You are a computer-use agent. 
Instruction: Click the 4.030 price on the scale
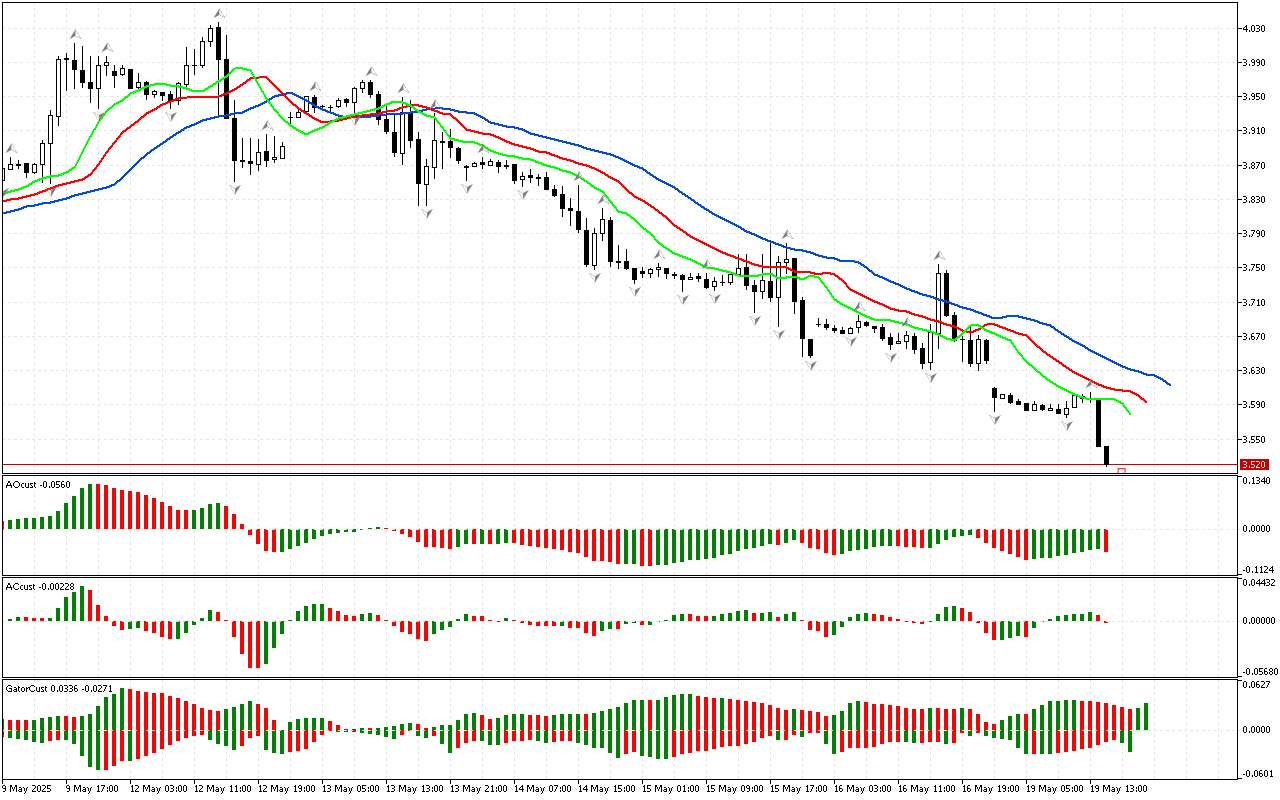(1253, 28)
